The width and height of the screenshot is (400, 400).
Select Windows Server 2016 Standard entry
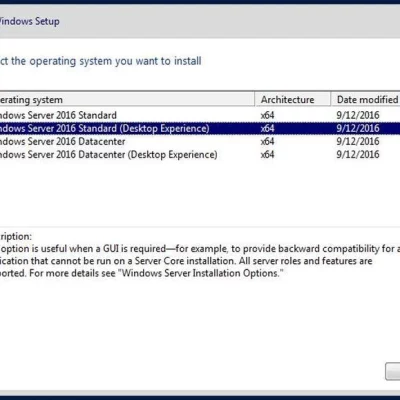[x=200, y=115]
